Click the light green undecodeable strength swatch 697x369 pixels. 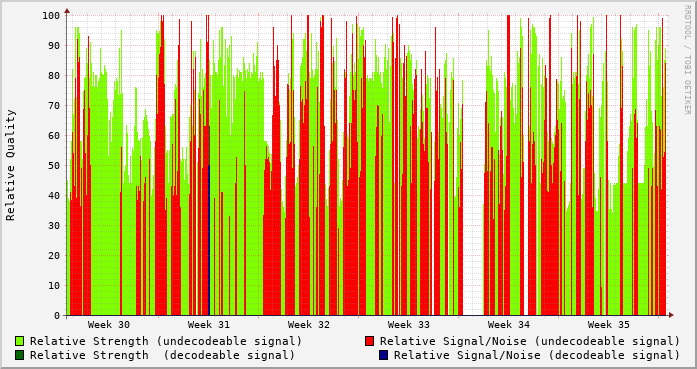(20, 341)
